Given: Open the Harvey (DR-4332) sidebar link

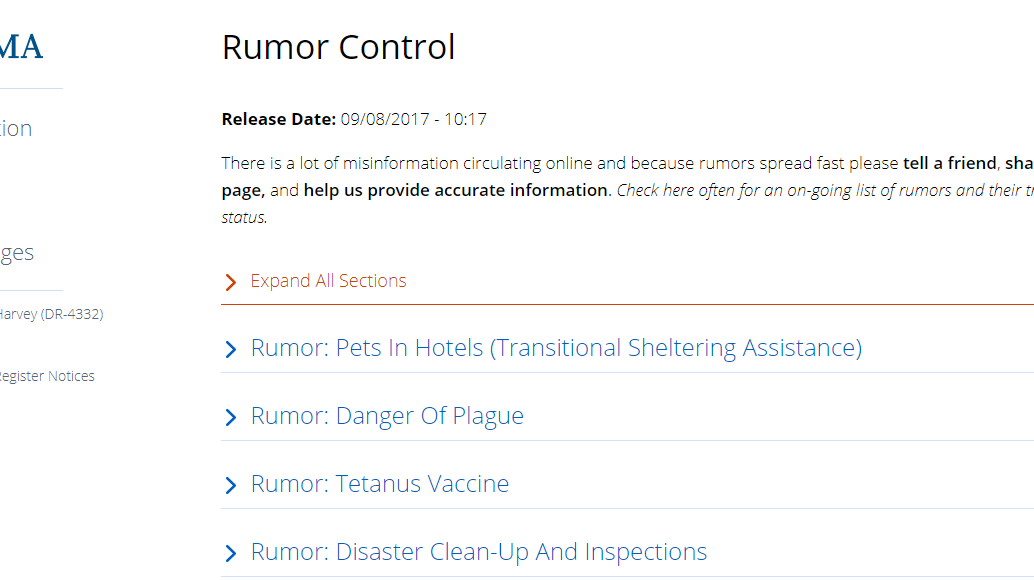Looking at the screenshot, I should tap(51, 313).
